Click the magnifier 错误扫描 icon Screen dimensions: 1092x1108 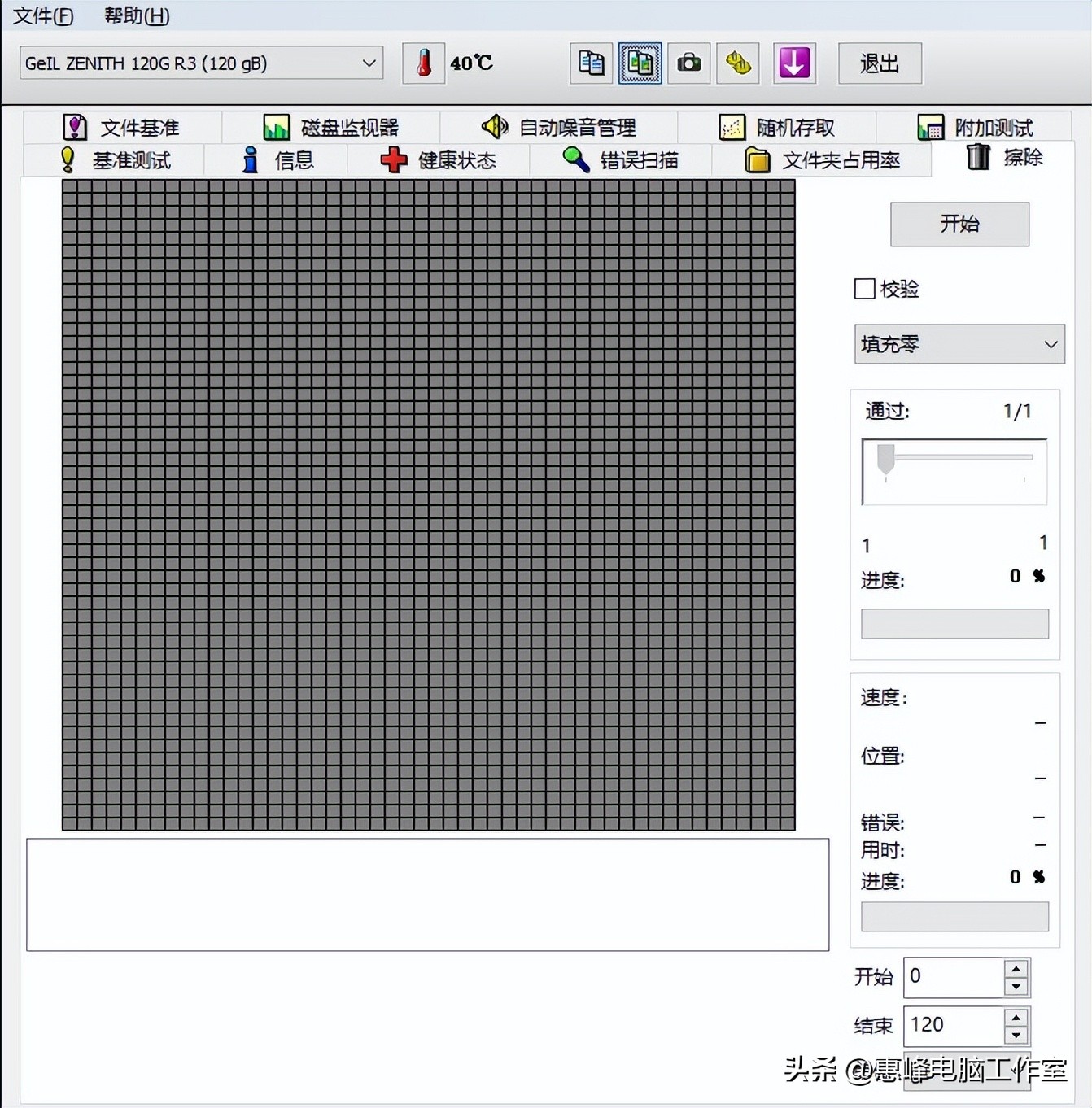point(576,159)
